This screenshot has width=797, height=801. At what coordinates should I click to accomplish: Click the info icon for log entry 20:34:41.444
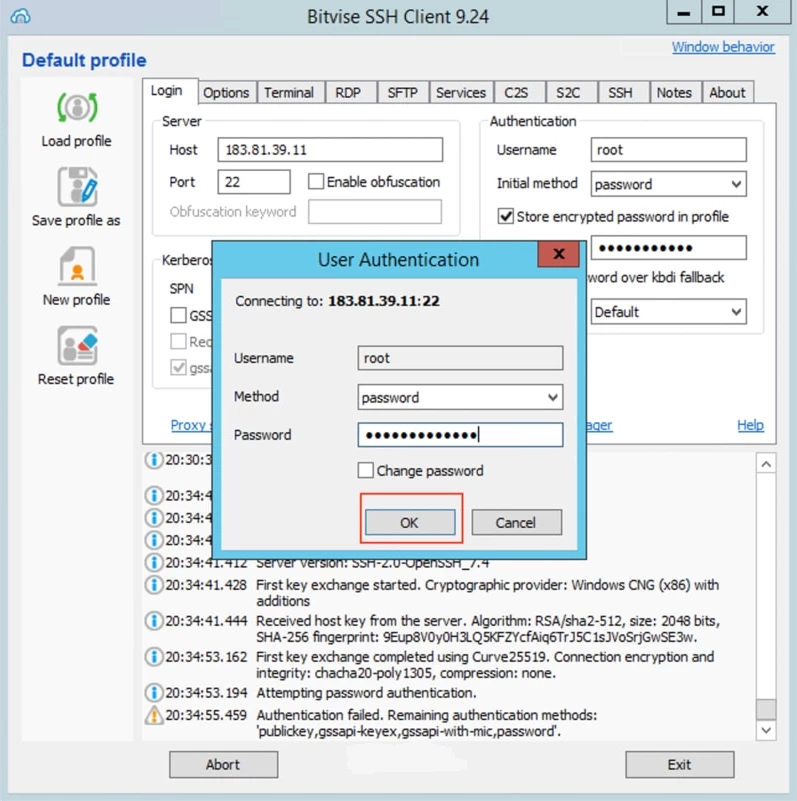coord(153,621)
